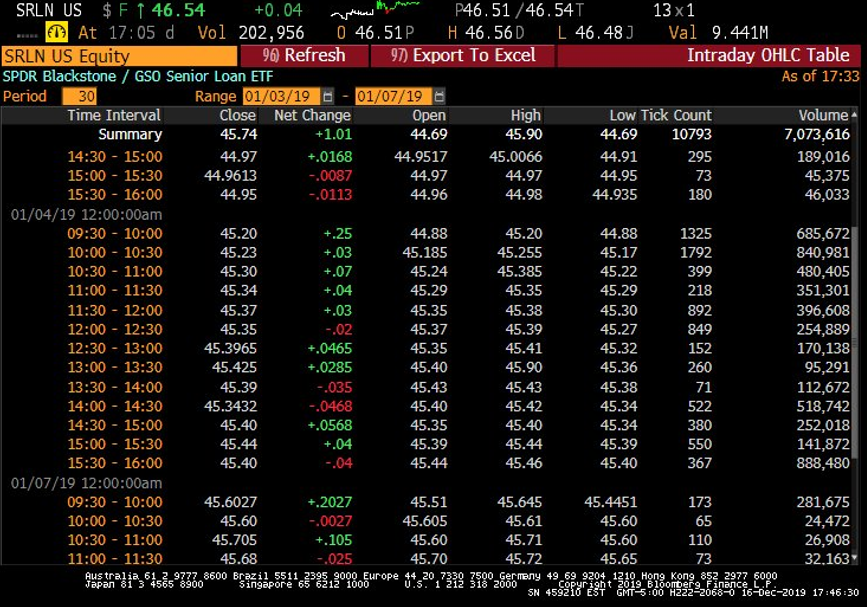867x607 pixels.
Task: Click the last price 46.54 in the header
Action: (x=178, y=10)
